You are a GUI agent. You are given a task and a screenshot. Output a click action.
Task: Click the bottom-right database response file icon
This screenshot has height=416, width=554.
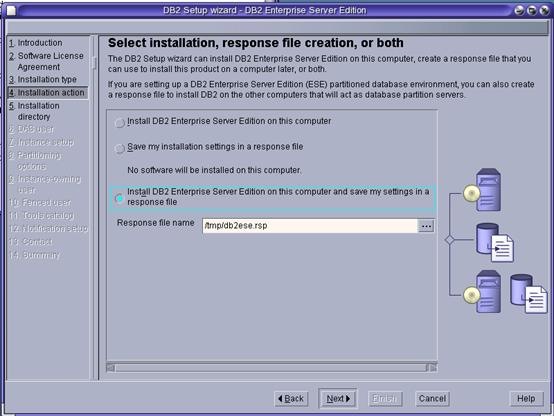point(529,294)
